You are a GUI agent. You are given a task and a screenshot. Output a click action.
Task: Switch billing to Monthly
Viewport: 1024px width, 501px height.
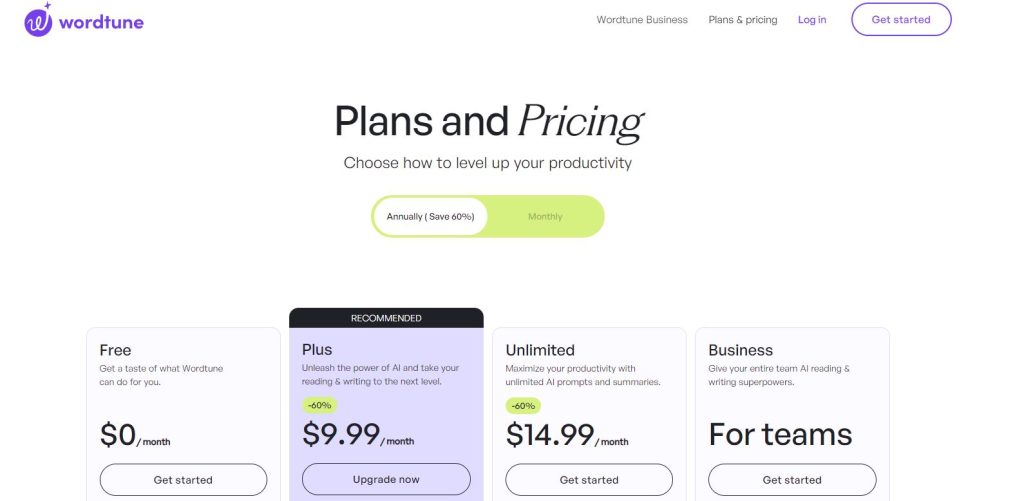pos(545,216)
